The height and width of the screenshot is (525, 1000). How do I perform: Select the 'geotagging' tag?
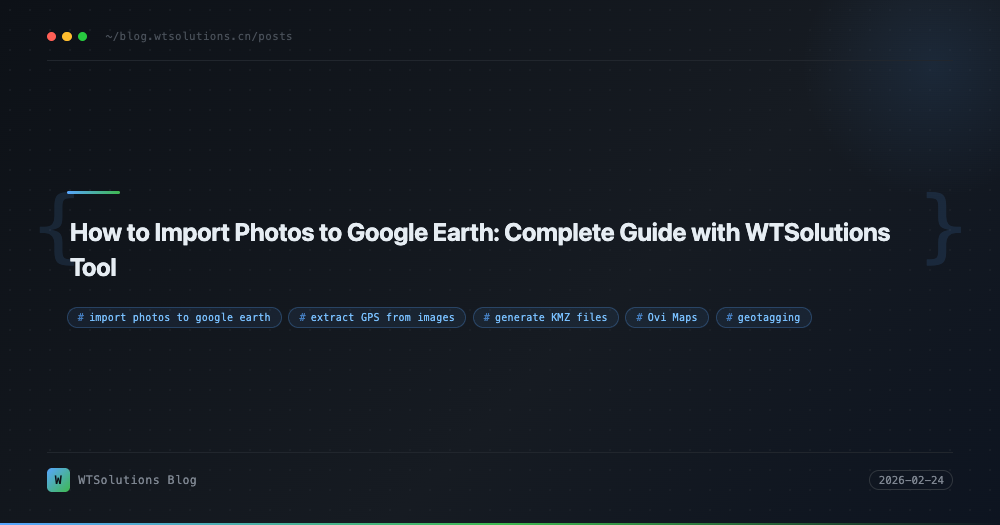click(763, 317)
